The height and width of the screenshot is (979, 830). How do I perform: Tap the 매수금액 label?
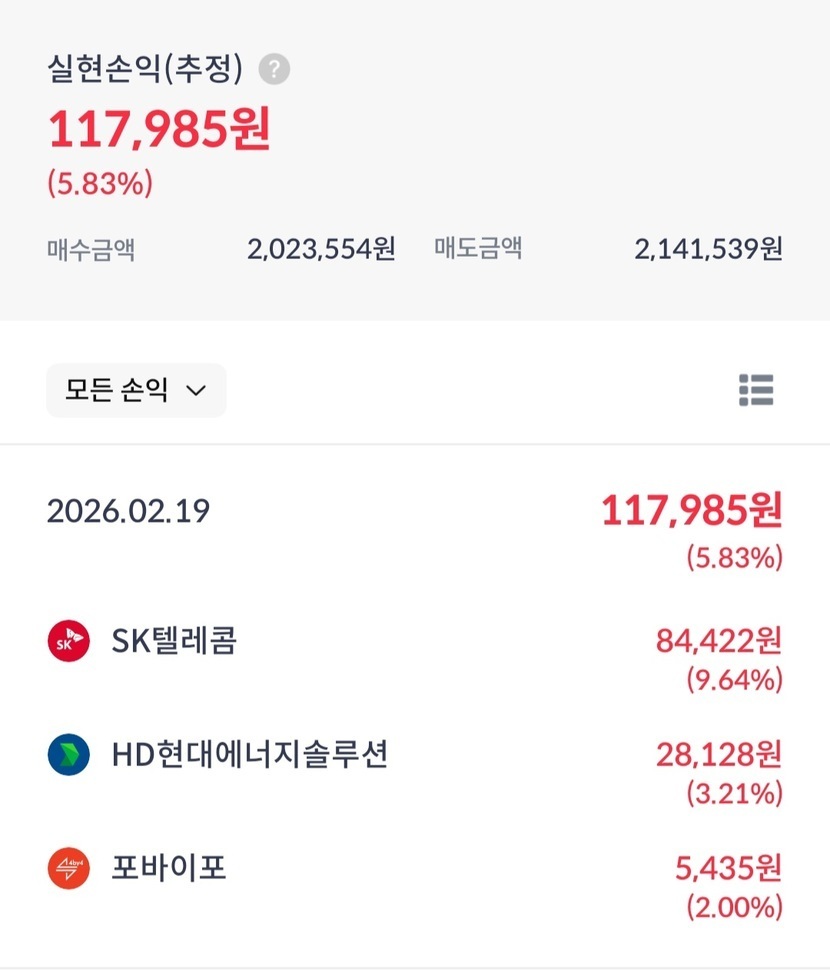(91, 249)
